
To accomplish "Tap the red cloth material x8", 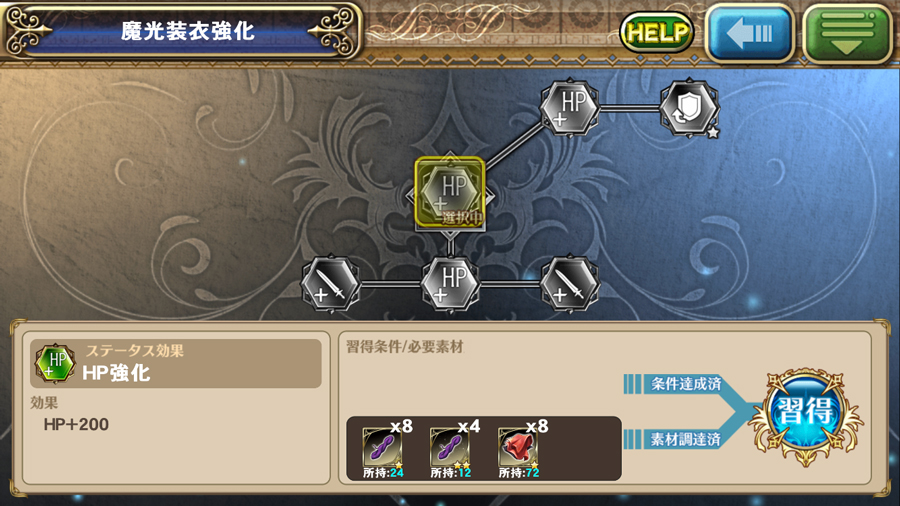I will pyautogui.click(x=519, y=449).
